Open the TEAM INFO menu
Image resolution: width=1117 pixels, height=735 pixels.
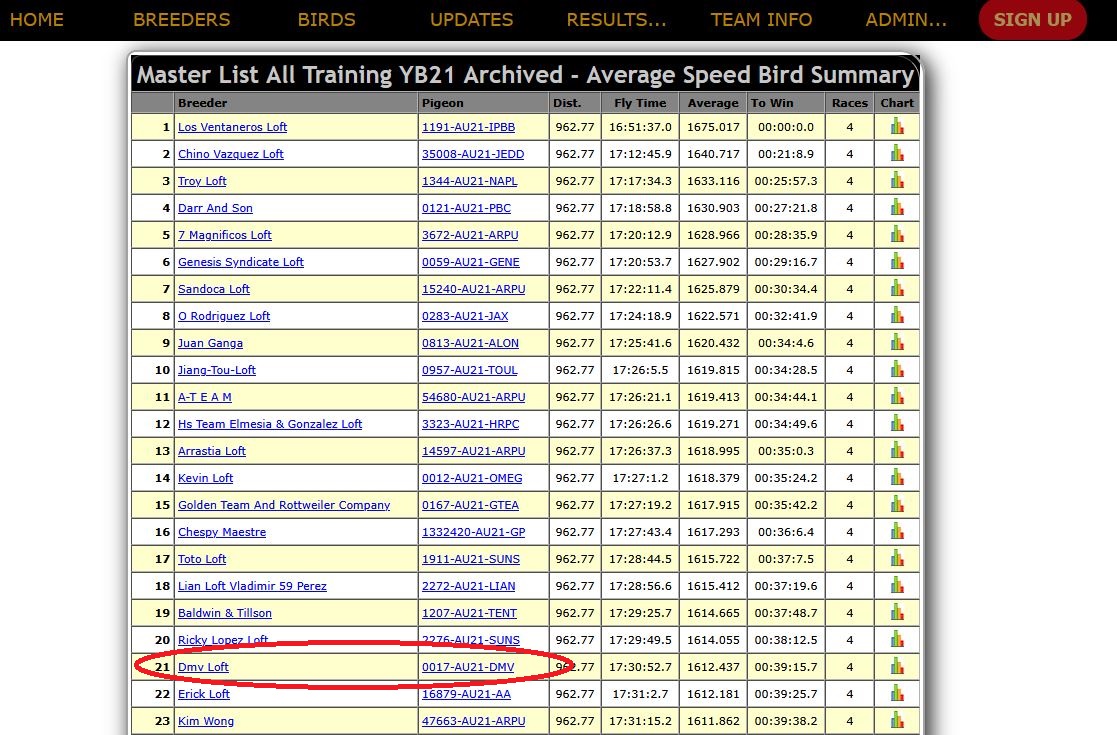(x=761, y=20)
